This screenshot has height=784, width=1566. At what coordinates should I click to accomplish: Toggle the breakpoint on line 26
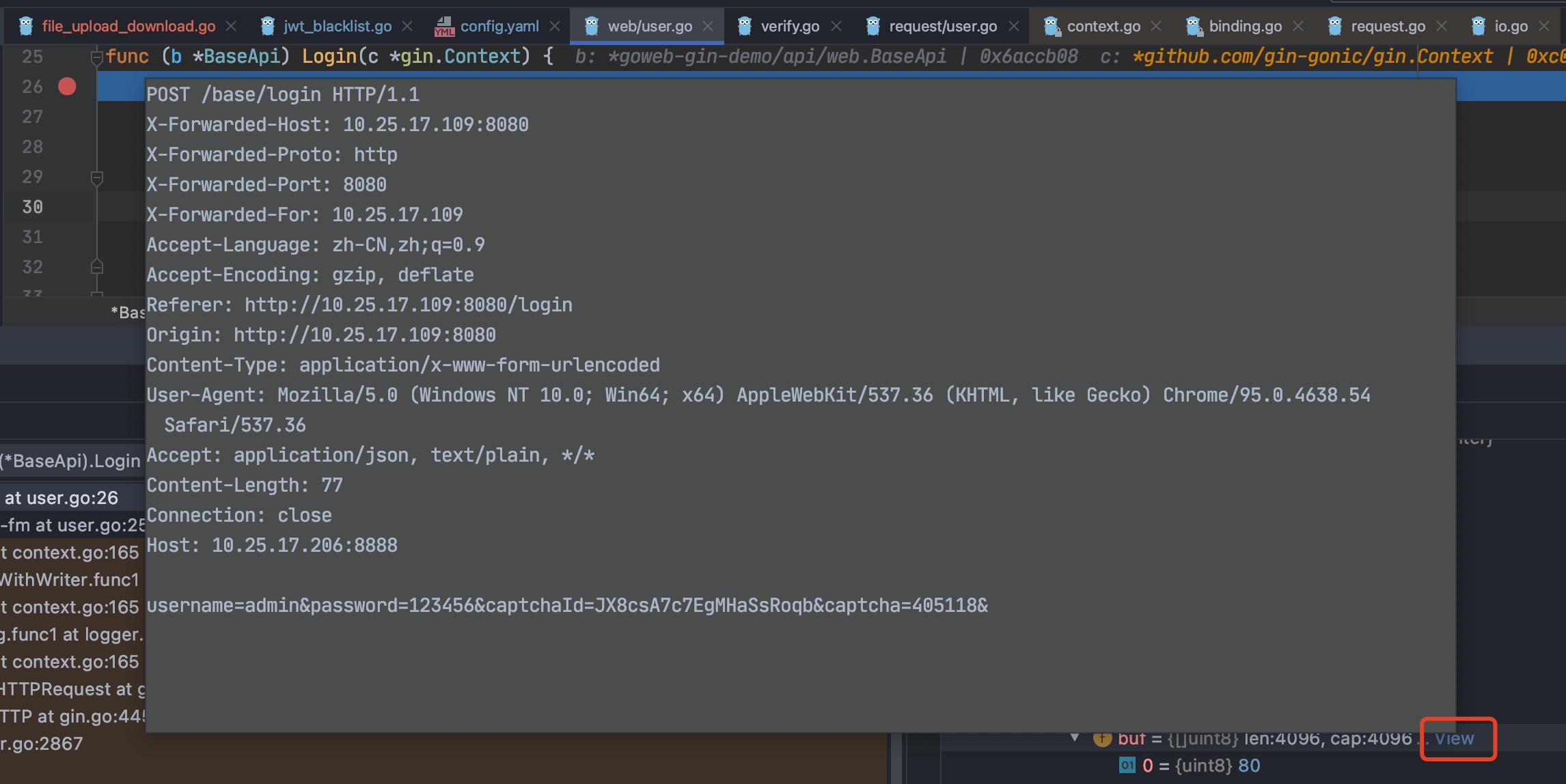(67, 87)
